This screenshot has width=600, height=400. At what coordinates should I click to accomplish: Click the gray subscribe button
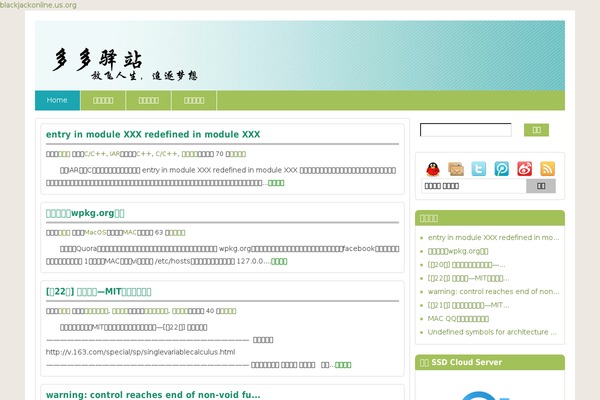tap(541, 186)
